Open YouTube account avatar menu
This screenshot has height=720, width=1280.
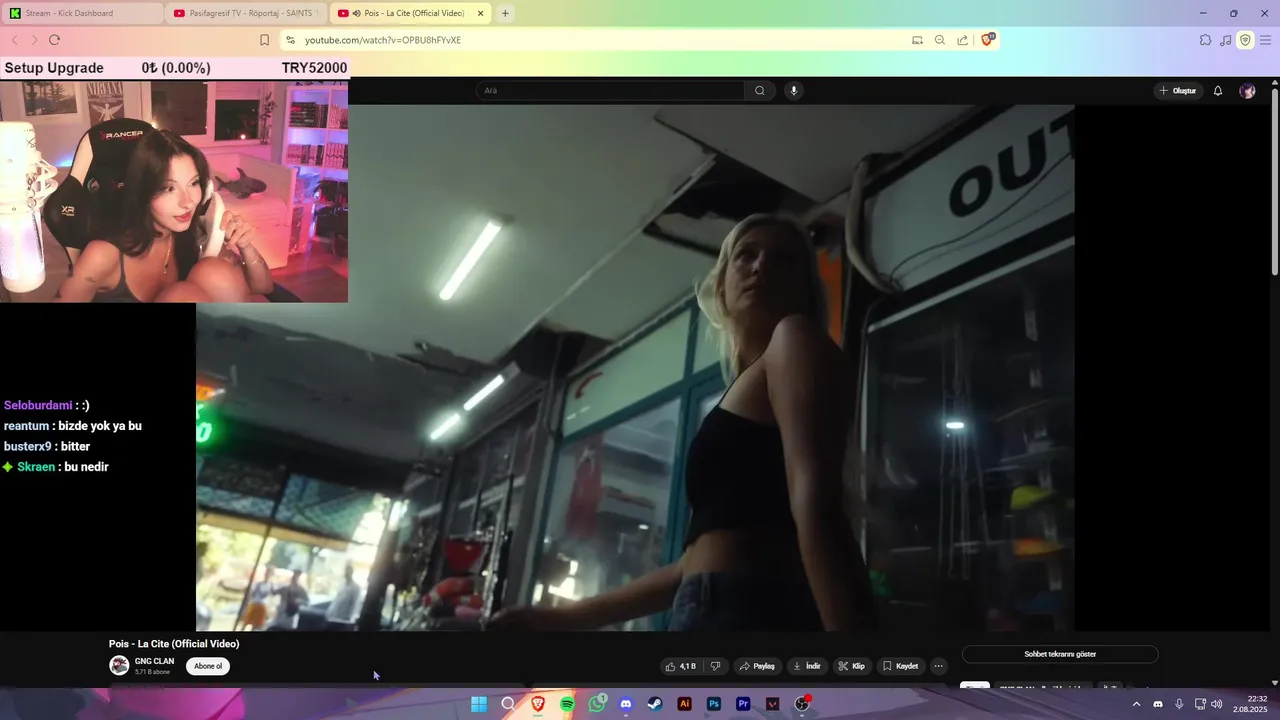tap(1247, 91)
